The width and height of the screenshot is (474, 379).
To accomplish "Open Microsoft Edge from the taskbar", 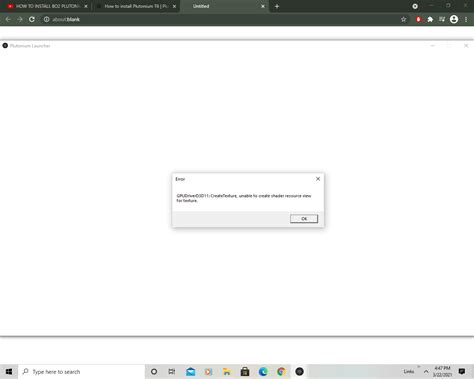I will 263,371.
